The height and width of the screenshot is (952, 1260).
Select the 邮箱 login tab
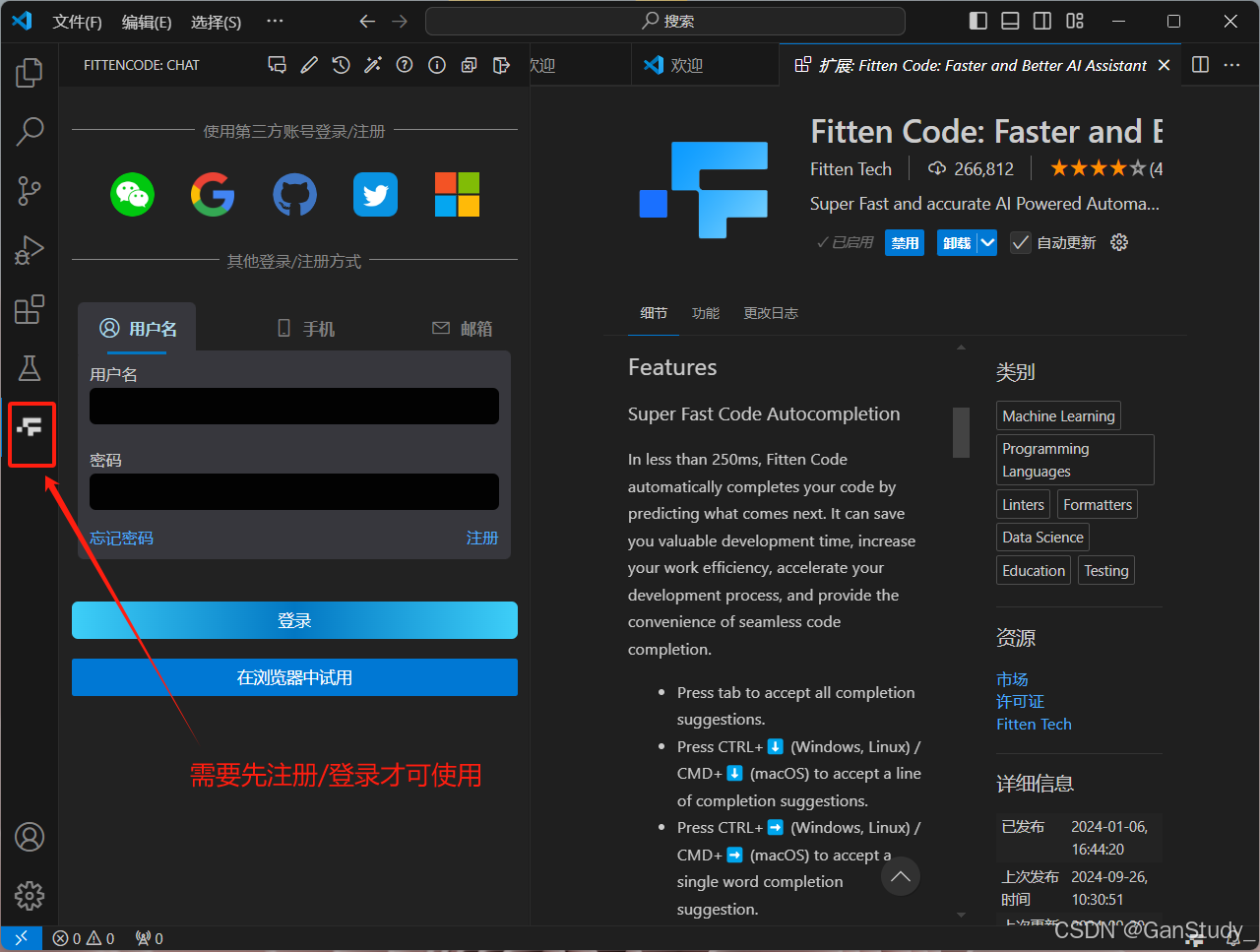coord(463,328)
